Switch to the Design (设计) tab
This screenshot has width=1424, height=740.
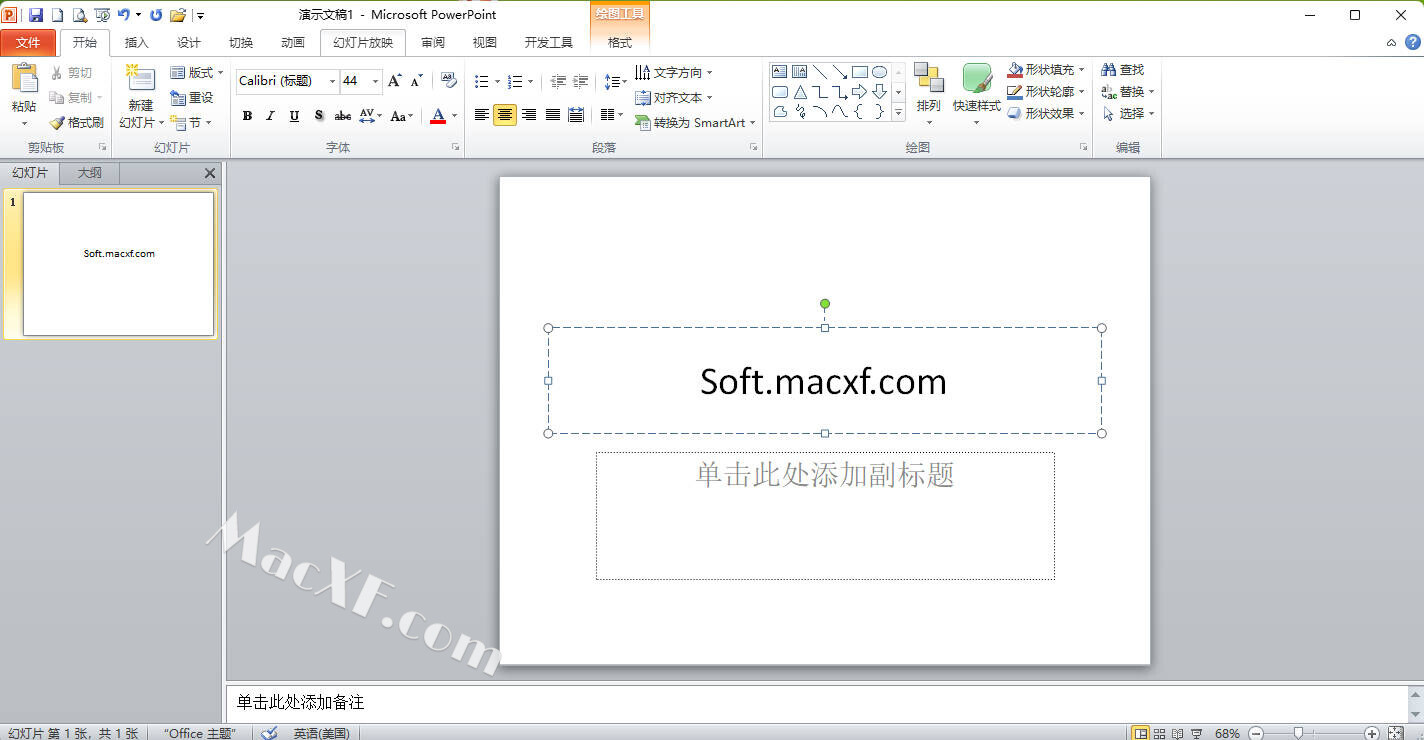point(188,42)
